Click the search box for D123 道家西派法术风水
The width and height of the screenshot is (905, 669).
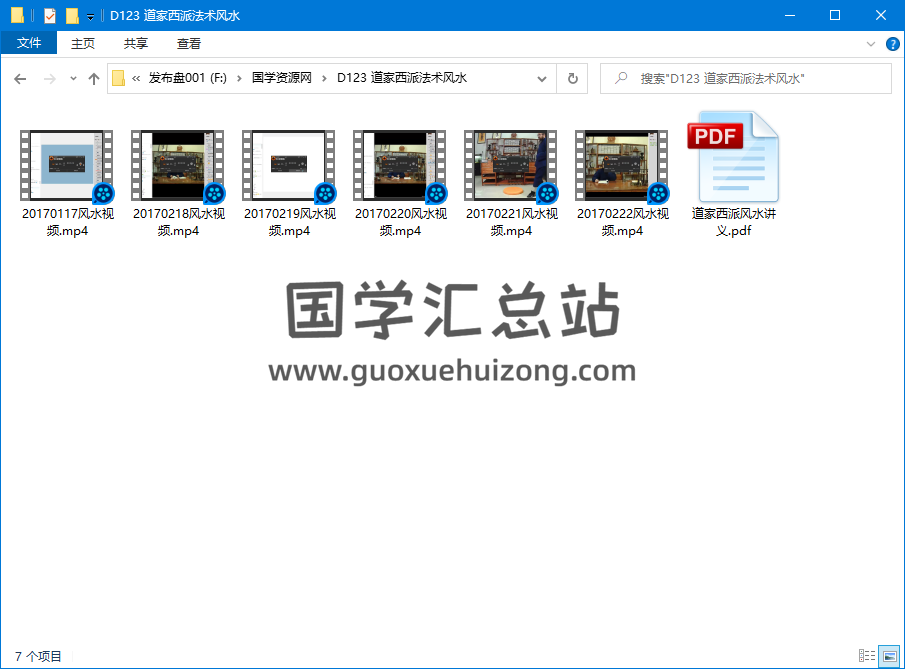click(x=746, y=79)
